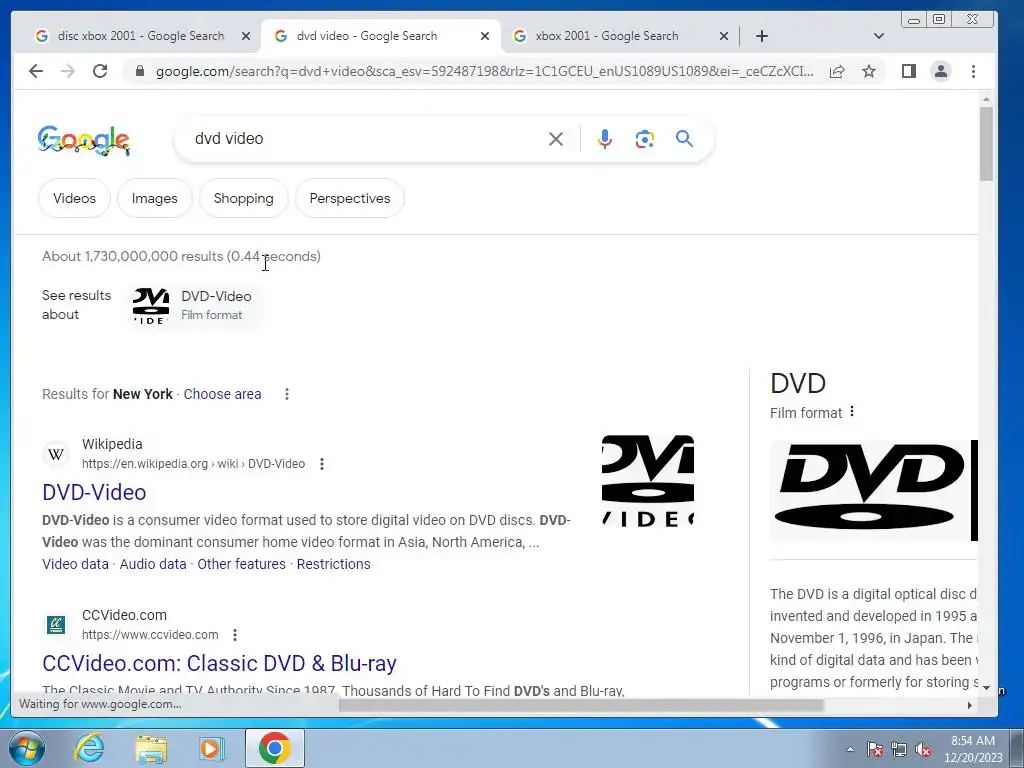1024x768 pixels.
Task: Reload the current page
Action: coord(100,71)
